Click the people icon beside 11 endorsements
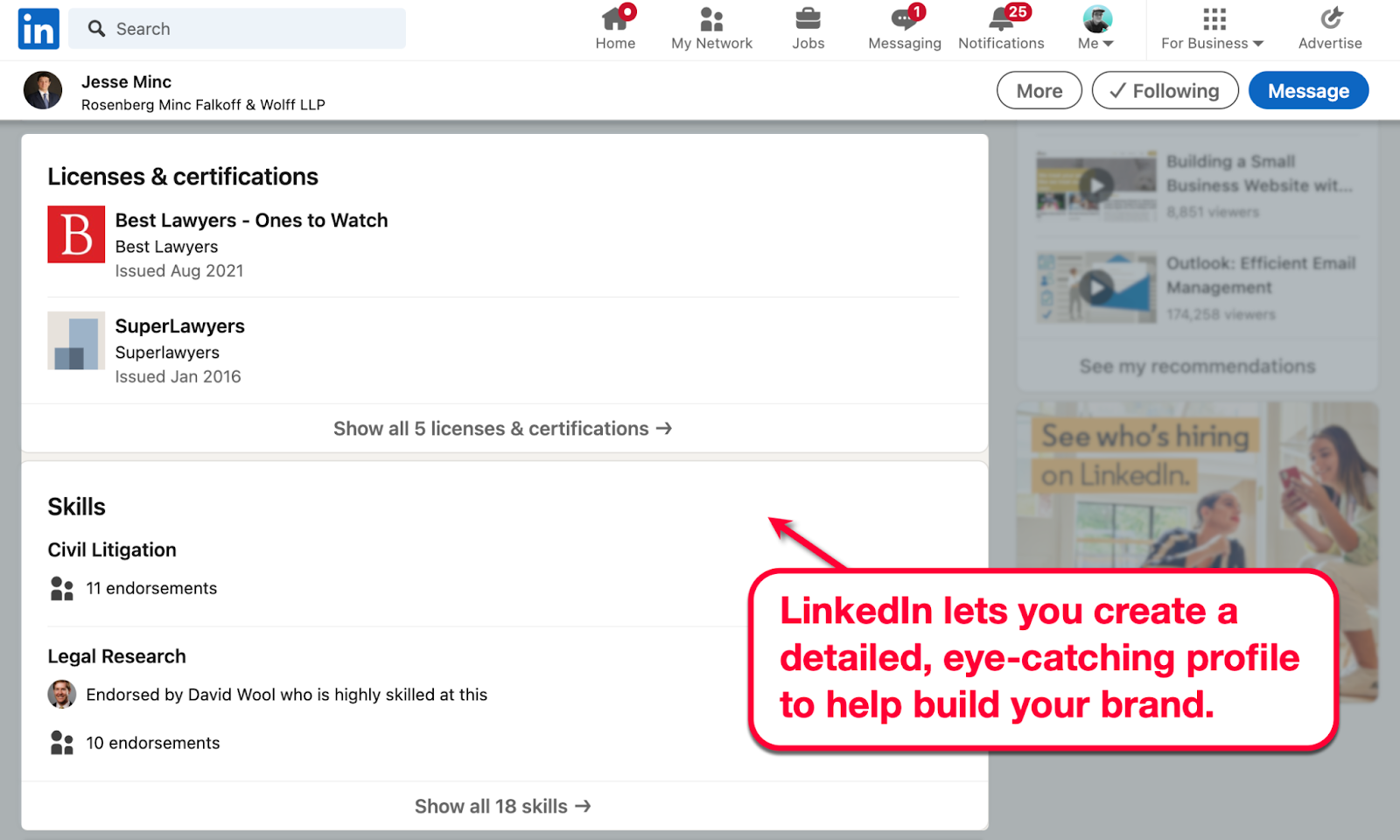The height and width of the screenshot is (840, 1400). [62, 589]
